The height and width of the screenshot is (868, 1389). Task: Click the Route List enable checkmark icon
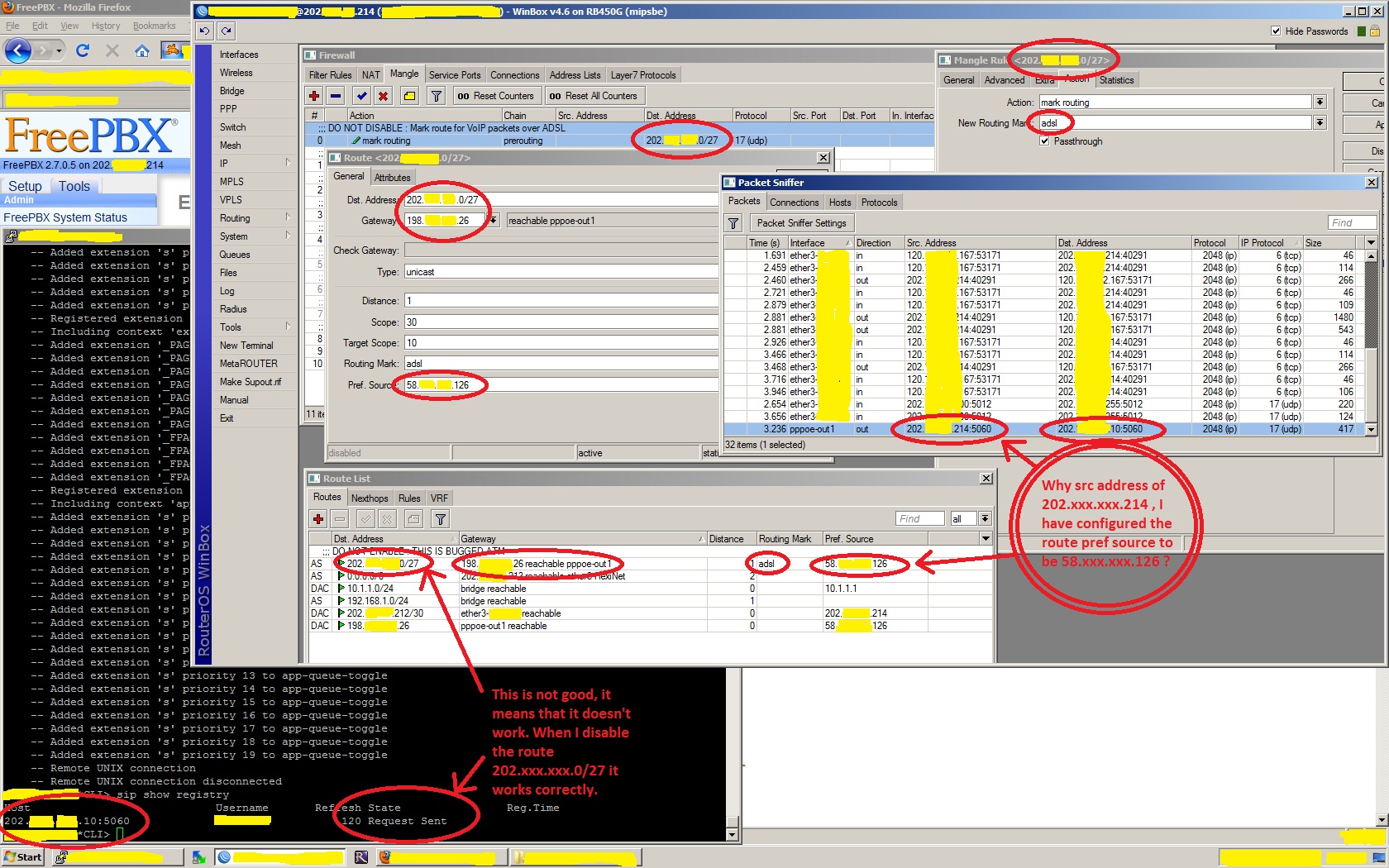coord(365,519)
